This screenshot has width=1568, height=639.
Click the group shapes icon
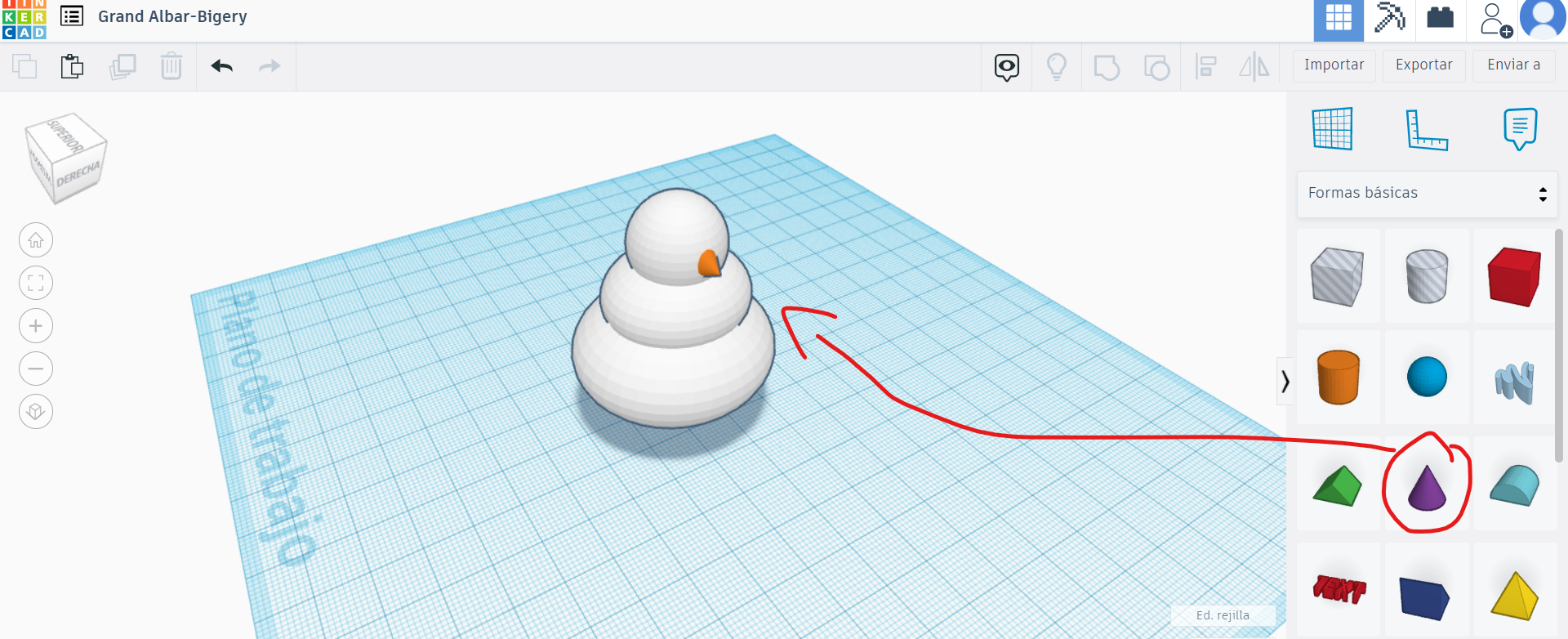click(1107, 67)
